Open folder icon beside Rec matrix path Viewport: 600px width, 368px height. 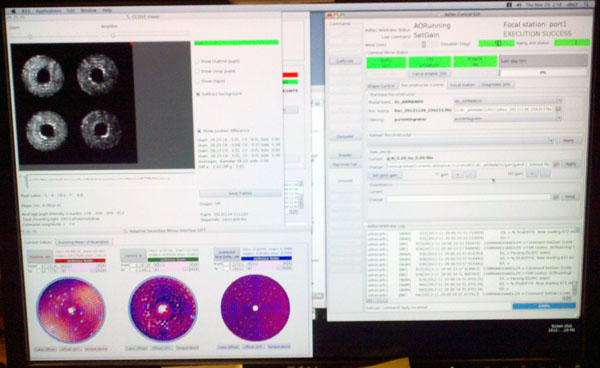click(x=558, y=109)
